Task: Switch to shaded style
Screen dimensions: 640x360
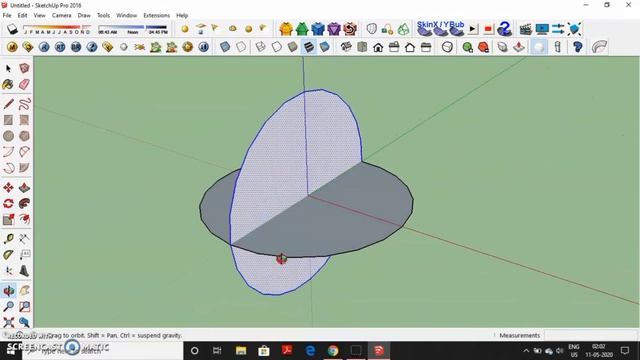Action: (292, 47)
